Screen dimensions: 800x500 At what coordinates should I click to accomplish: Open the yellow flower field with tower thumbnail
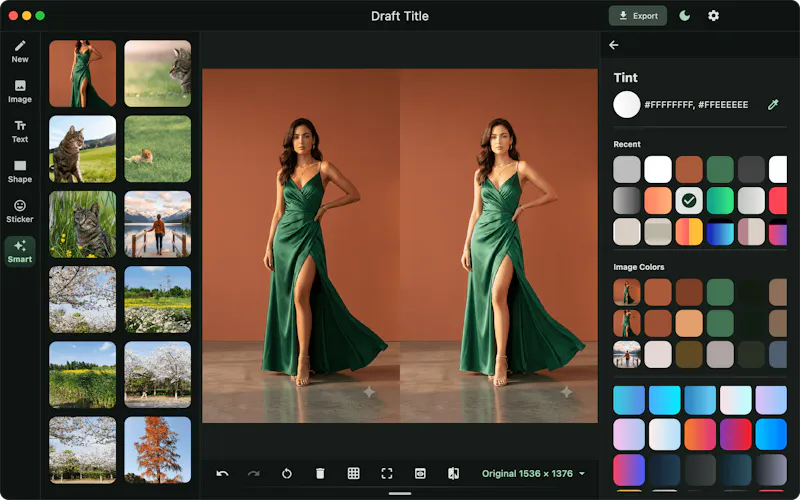[158, 299]
